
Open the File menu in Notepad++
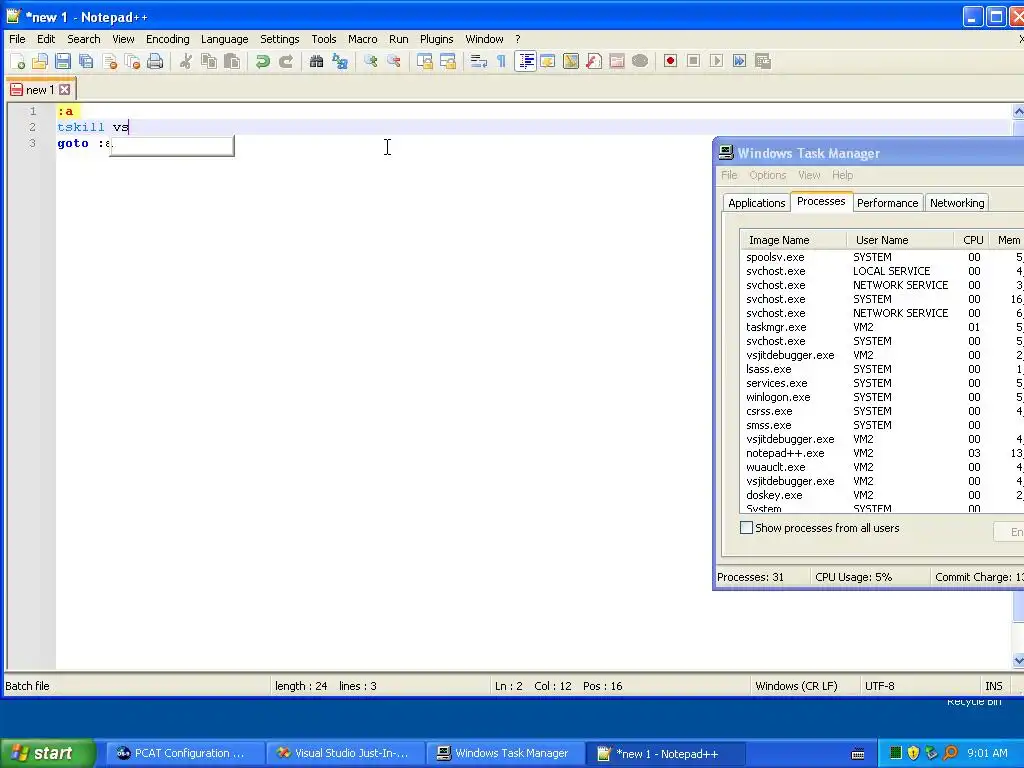17,39
